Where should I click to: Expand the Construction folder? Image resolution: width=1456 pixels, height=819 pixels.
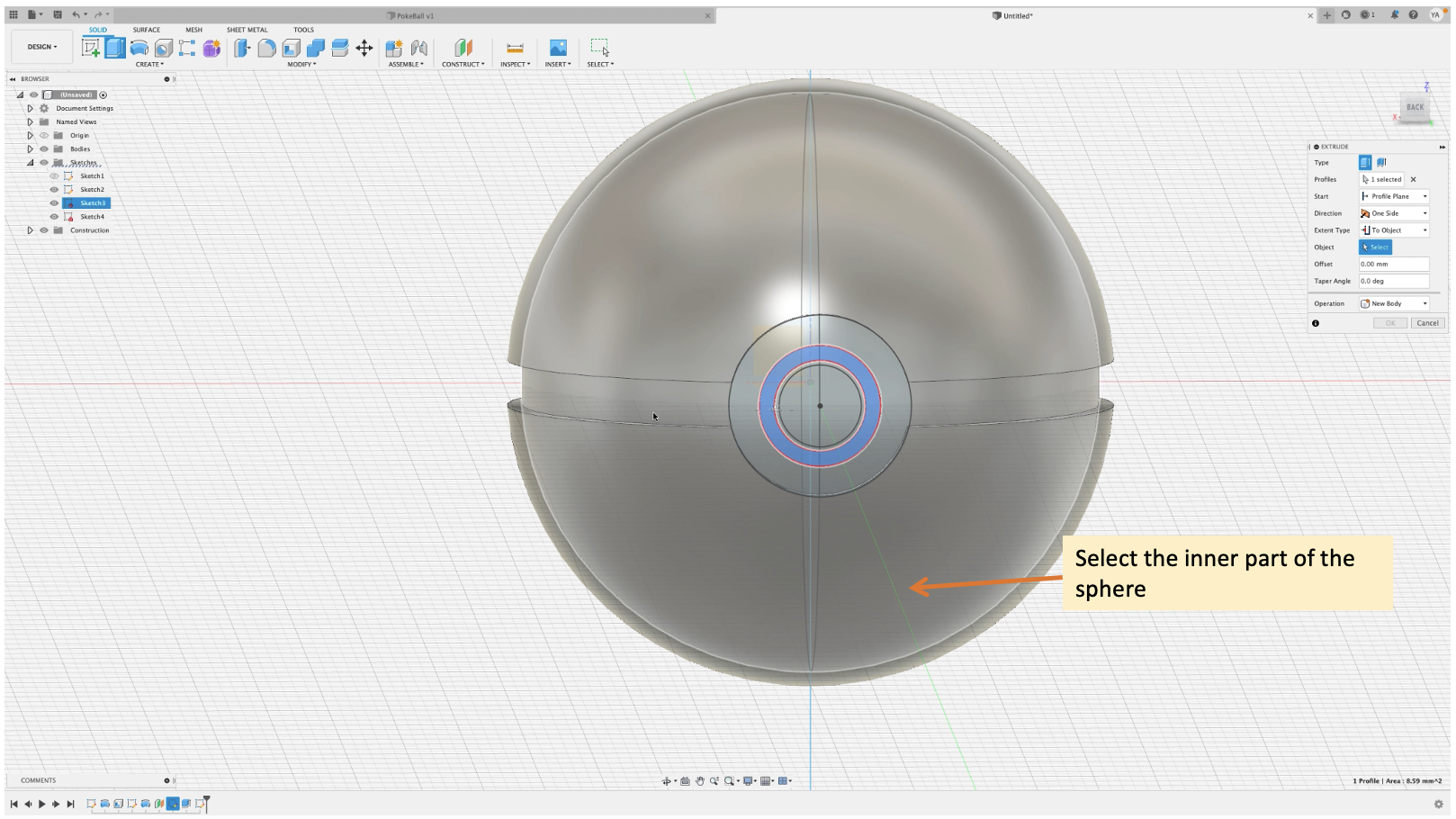coord(30,230)
